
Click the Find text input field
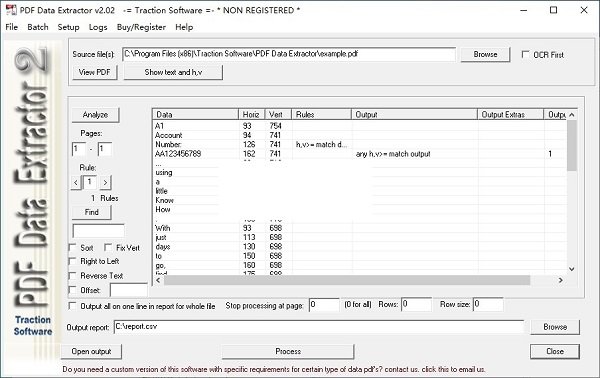(98, 231)
